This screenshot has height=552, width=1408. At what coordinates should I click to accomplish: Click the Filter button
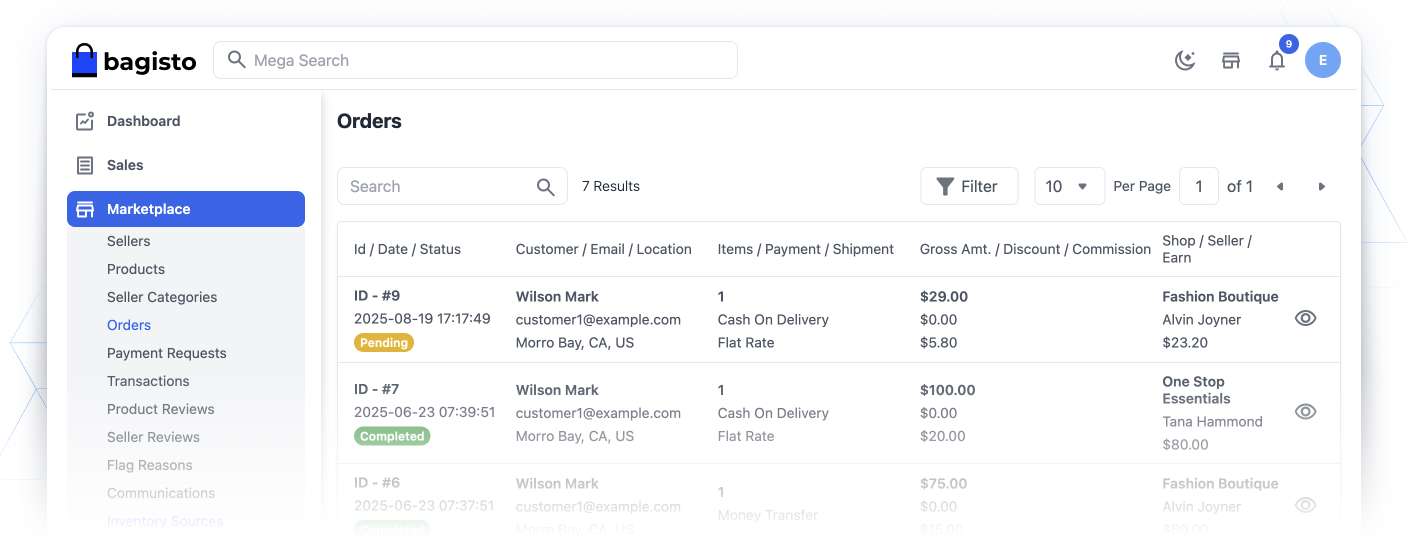[x=969, y=186]
